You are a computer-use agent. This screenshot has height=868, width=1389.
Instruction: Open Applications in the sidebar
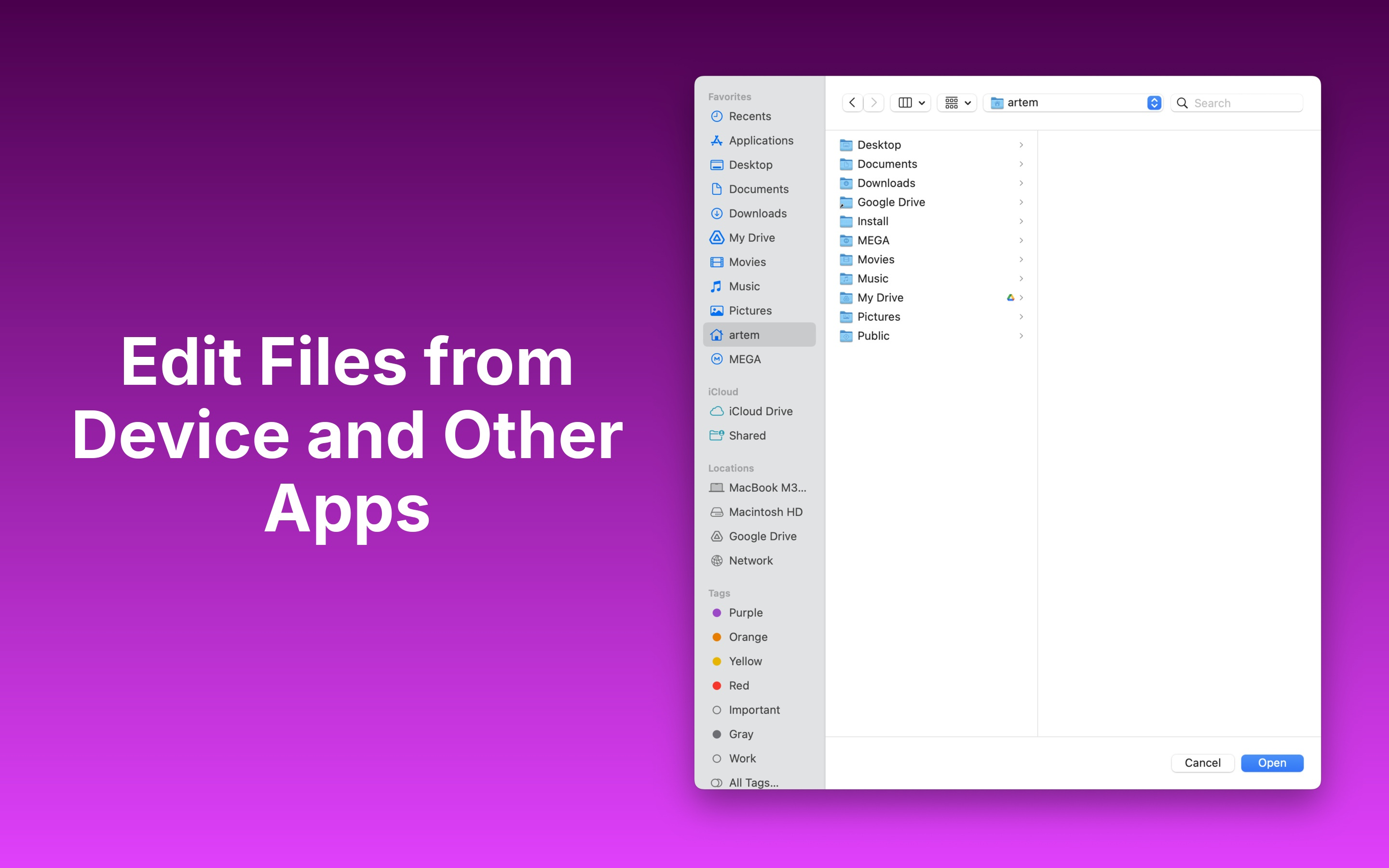click(x=761, y=141)
